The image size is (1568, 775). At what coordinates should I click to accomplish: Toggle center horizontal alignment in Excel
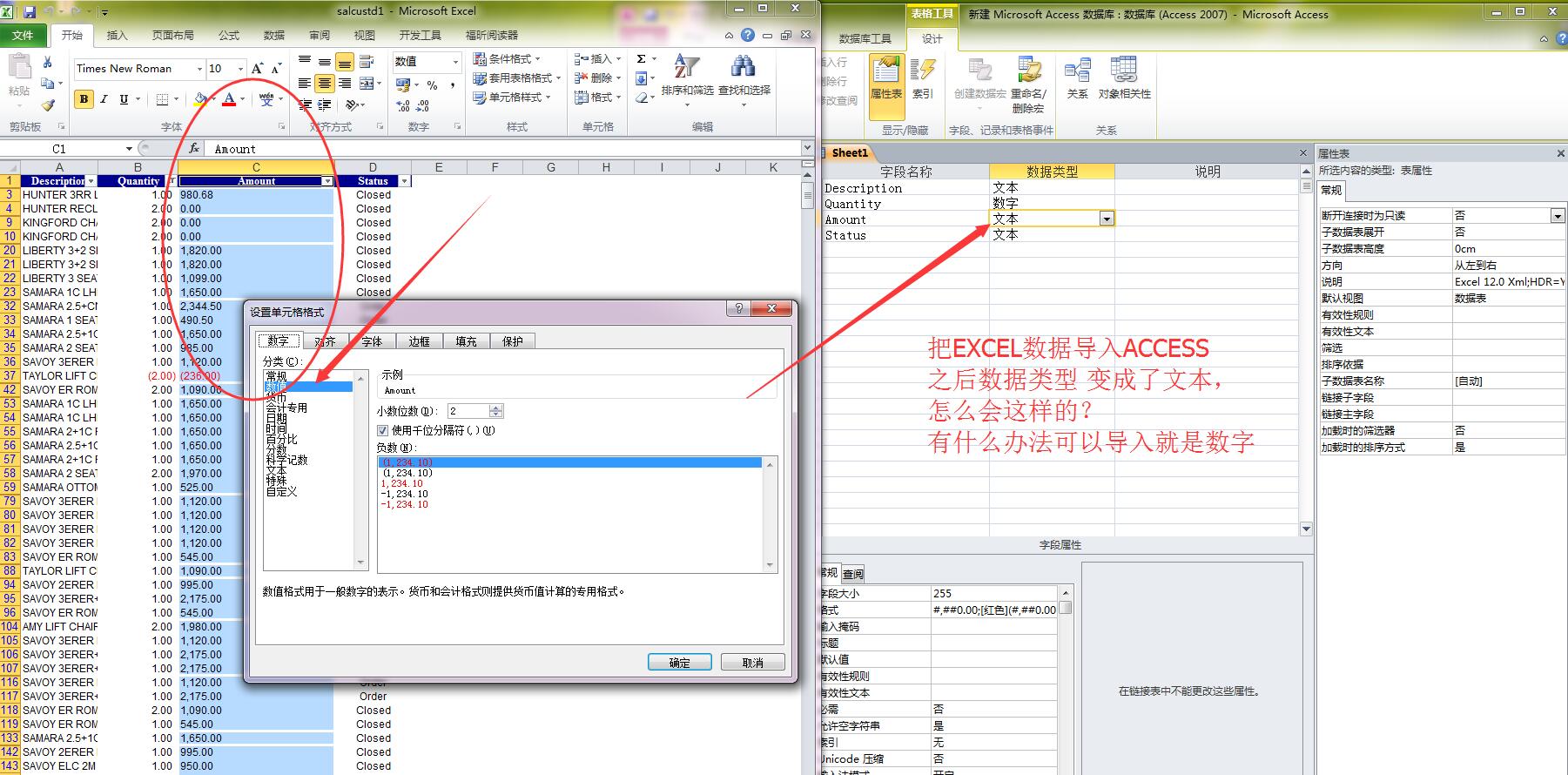325,84
